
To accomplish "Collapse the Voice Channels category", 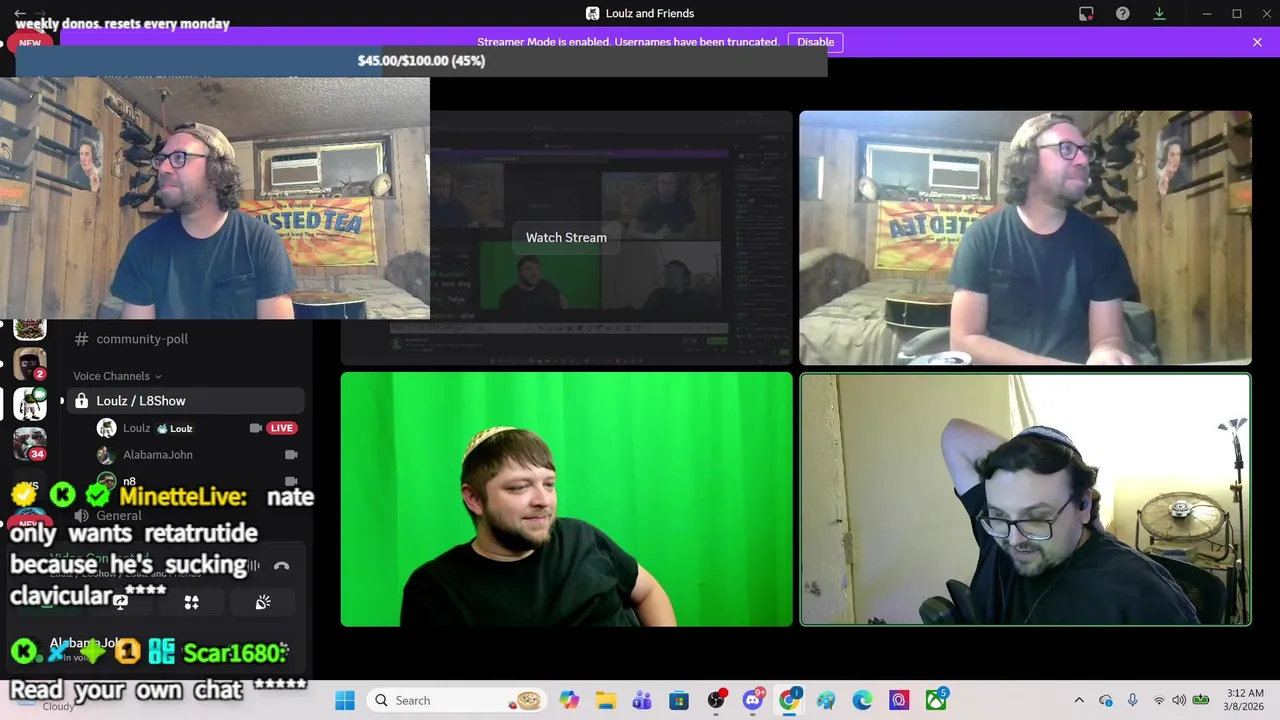I will (117, 376).
